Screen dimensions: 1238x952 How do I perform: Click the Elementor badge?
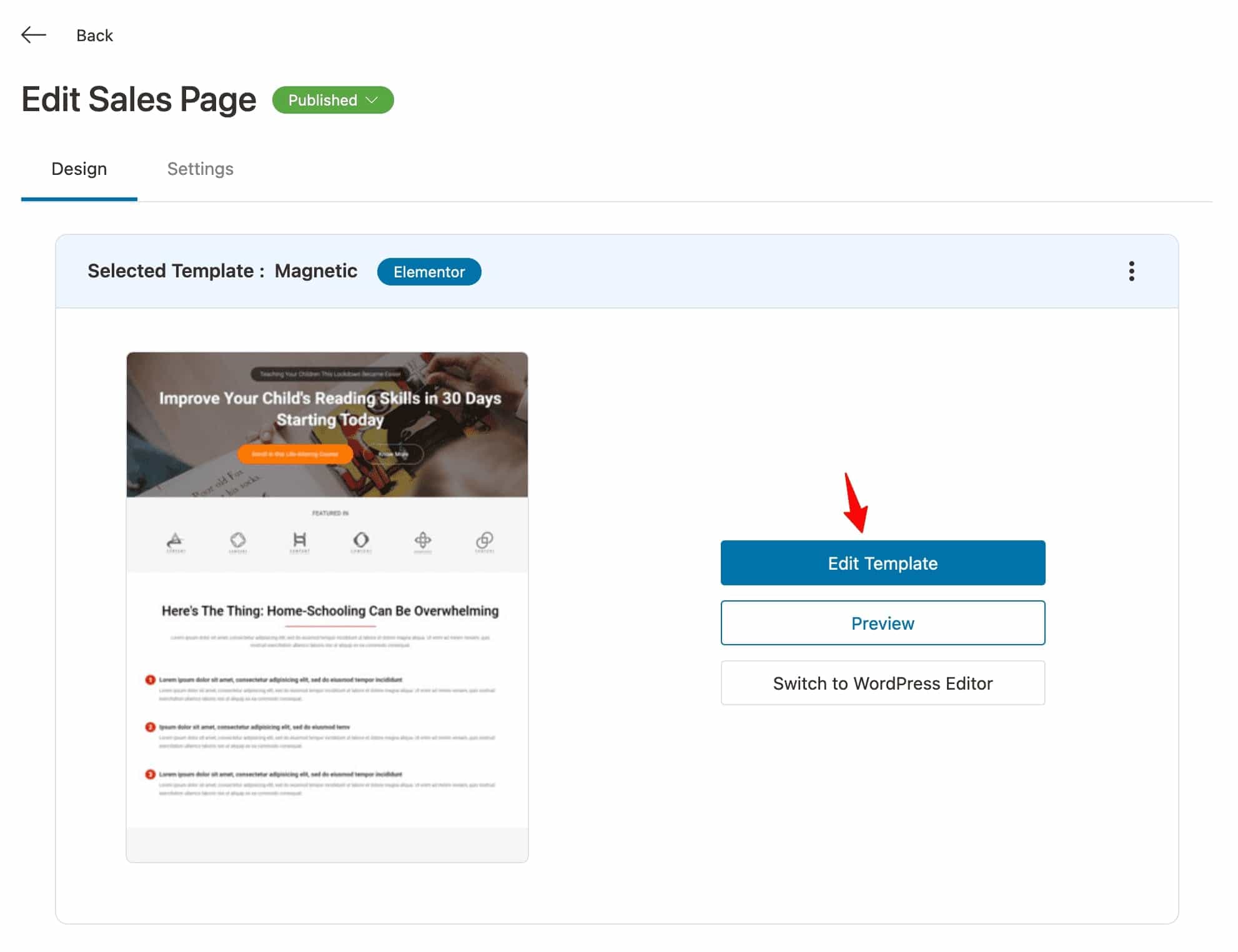pyautogui.click(x=429, y=272)
